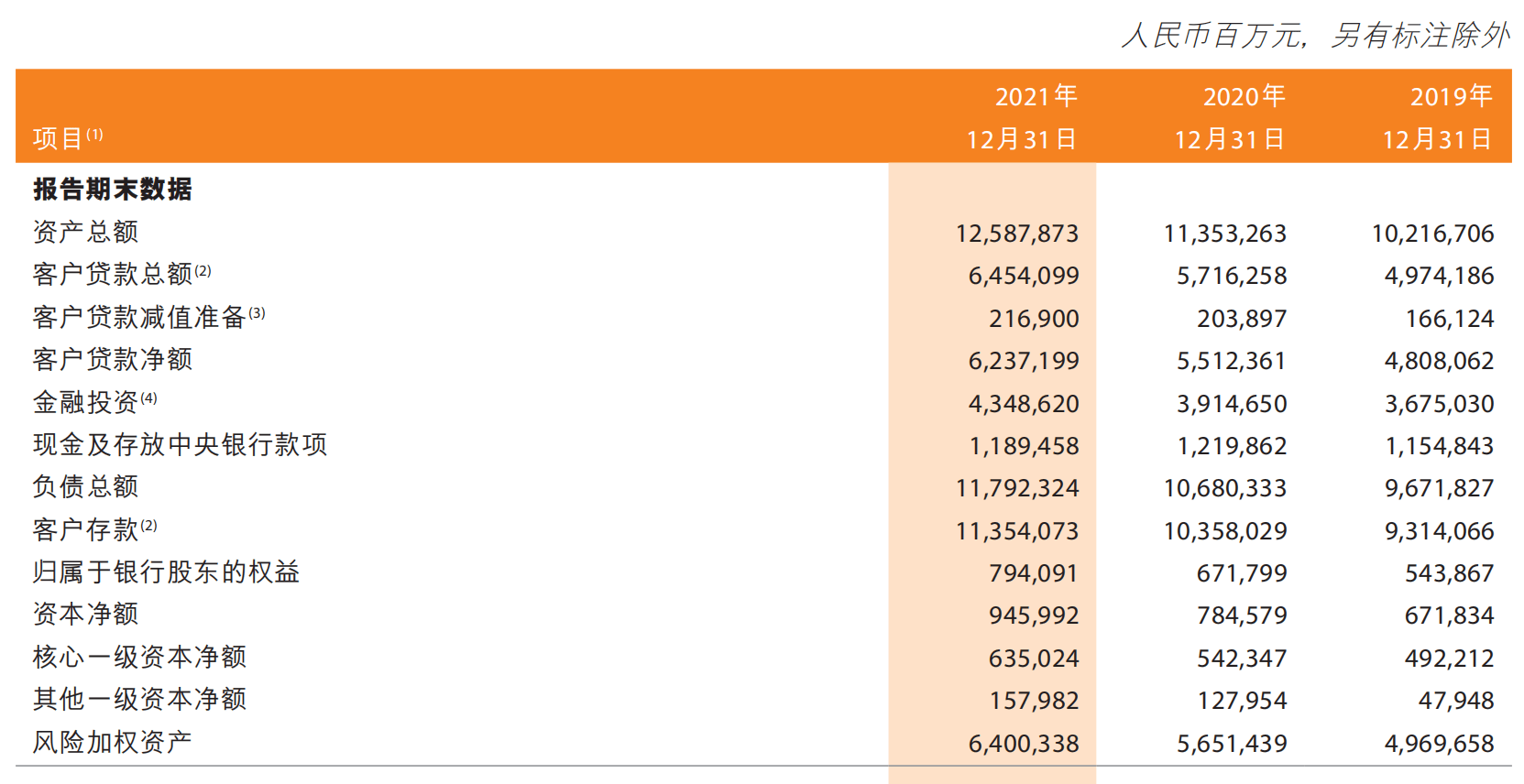Select the 其他一级资本净额 row label

click(x=140, y=699)
